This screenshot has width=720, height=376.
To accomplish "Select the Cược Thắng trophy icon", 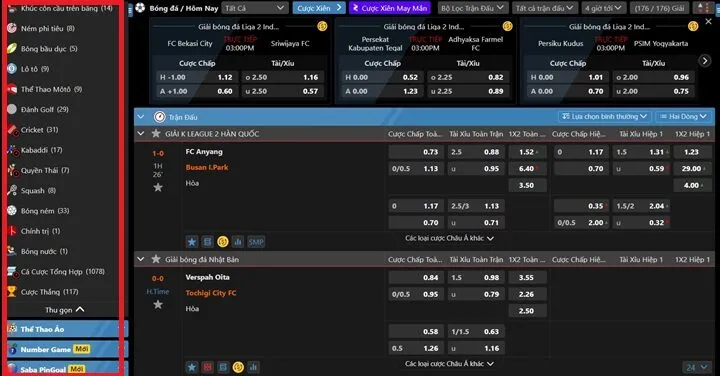I will click(x=12, y=292).
